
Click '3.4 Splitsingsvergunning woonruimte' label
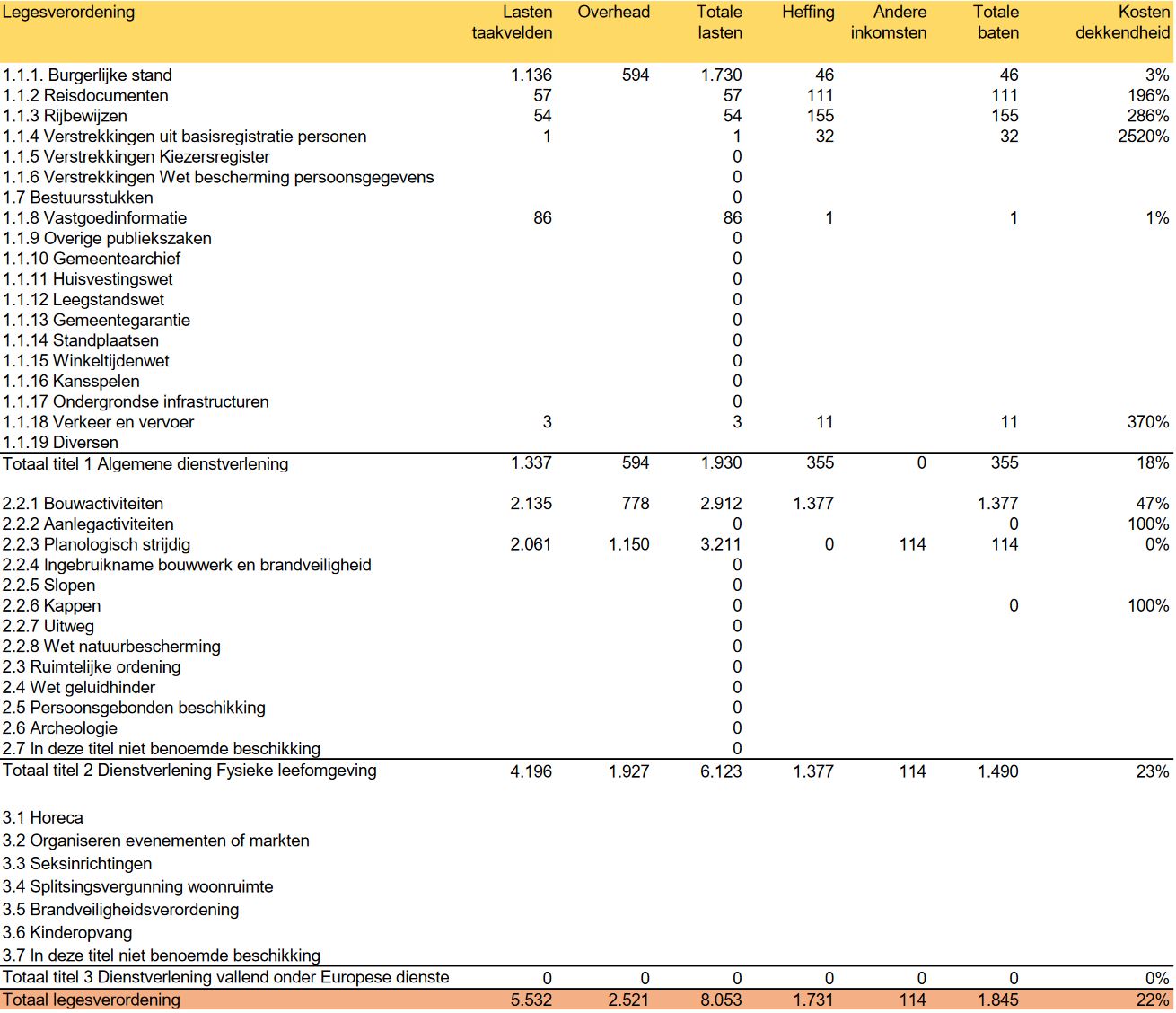[x=137, y=887]
